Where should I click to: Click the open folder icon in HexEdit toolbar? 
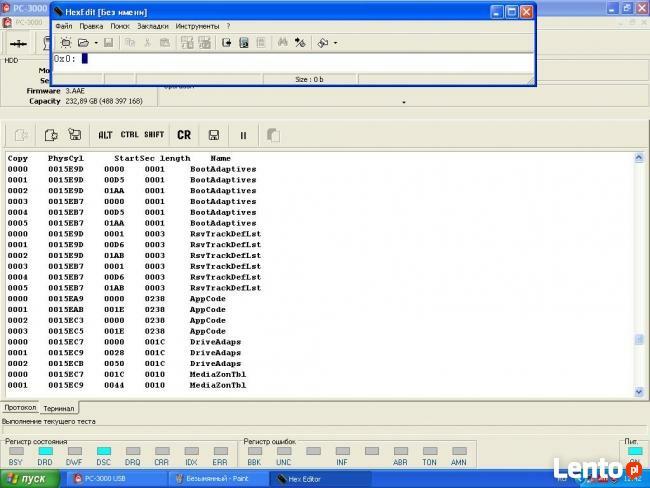(84, 43)
